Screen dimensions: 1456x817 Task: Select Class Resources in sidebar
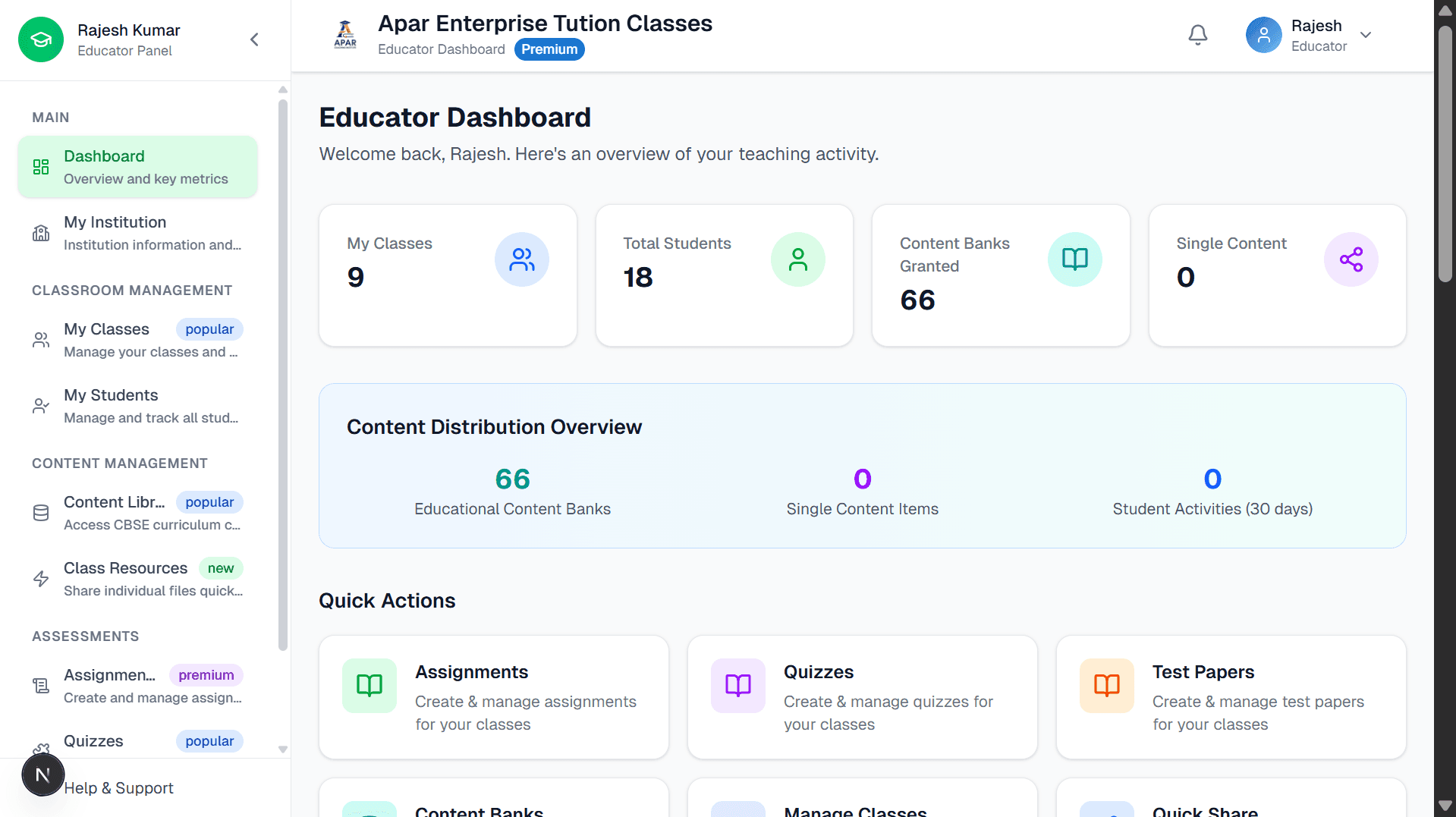137,579
